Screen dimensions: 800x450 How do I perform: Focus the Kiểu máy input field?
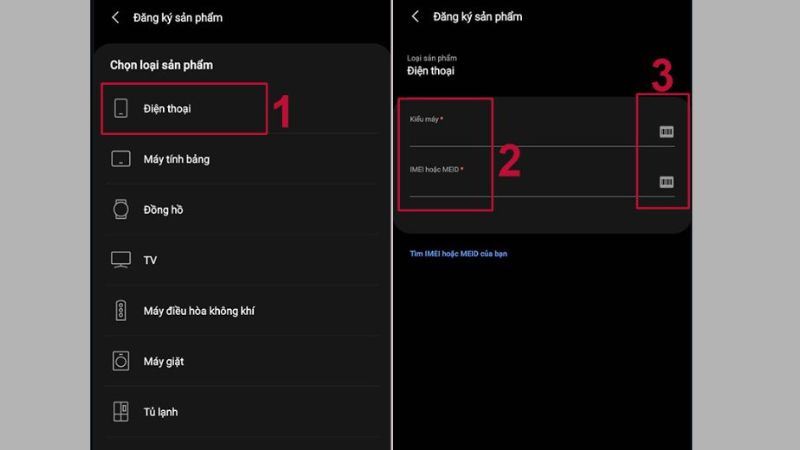pyautogui.click(x=531, y=130)
